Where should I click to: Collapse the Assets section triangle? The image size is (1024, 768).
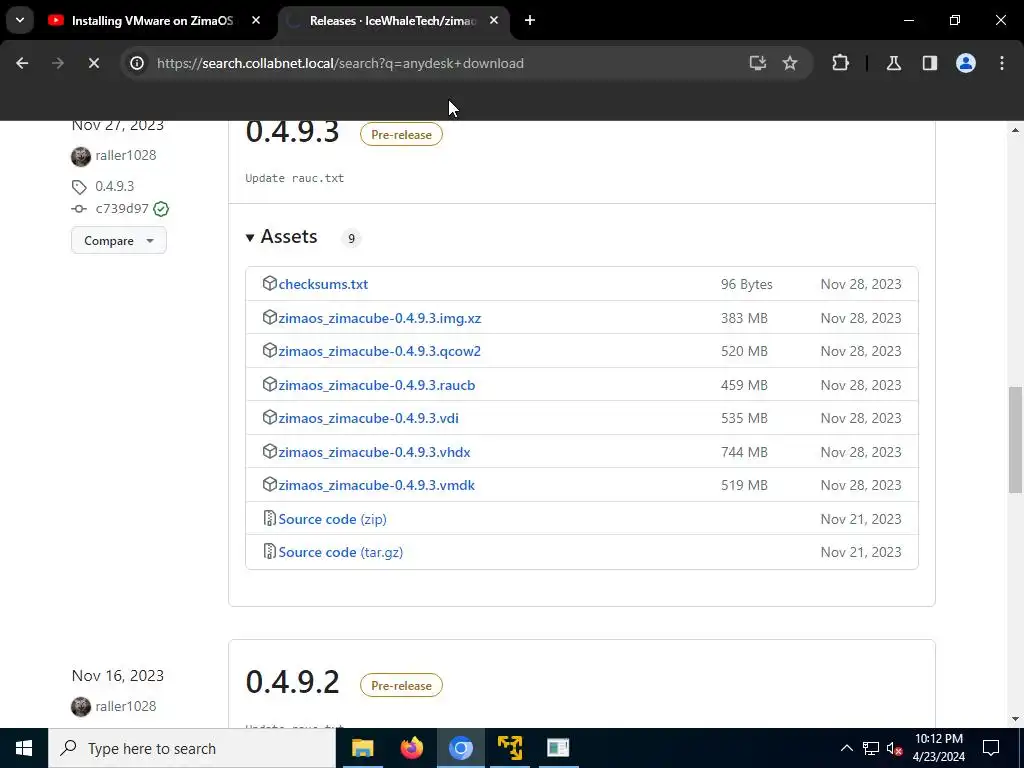click(249, 238)
